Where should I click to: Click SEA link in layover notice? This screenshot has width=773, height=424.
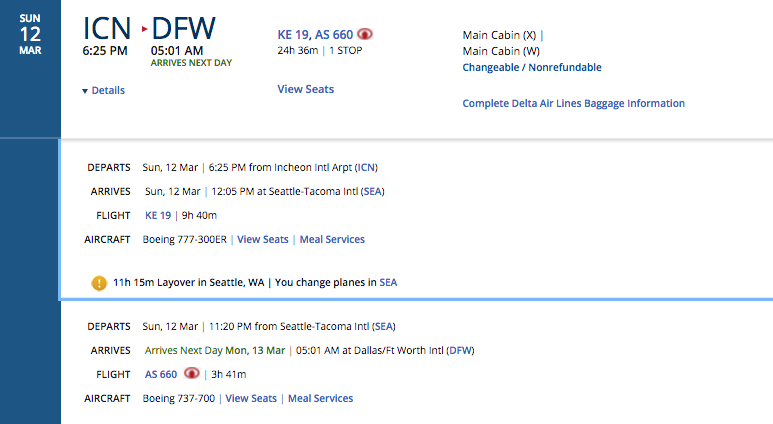388,282
